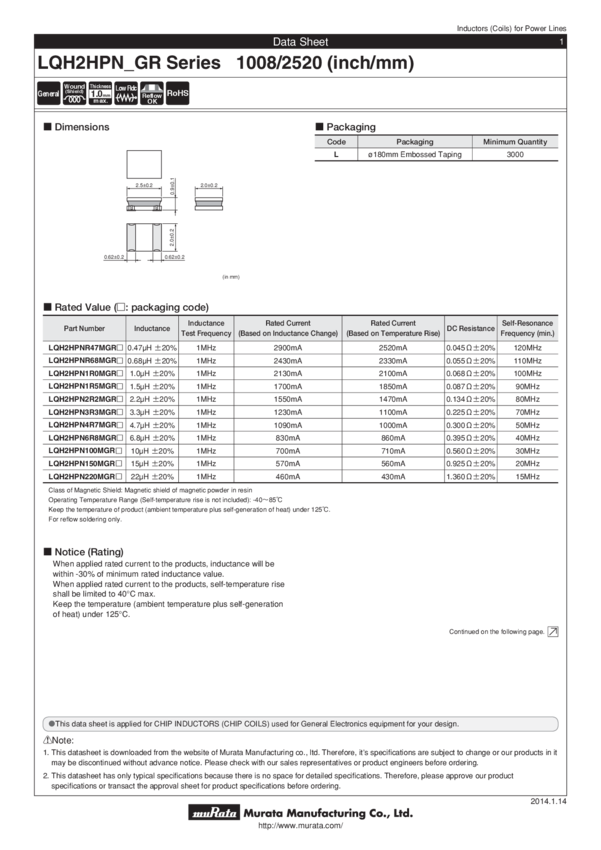The image size is (601, 850).
Task: Click the 460mA rated current cell
Action: click(x=288, y=477)
